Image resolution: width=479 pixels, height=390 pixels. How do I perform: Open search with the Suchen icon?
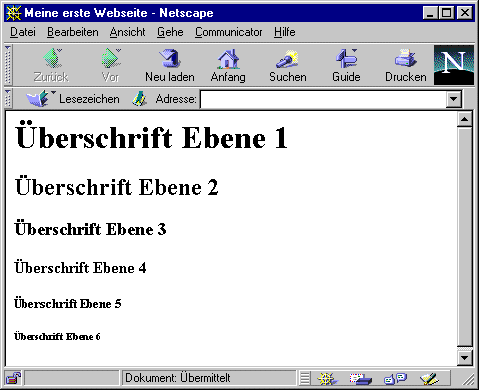pyautogui.click(x=288, y=66)
